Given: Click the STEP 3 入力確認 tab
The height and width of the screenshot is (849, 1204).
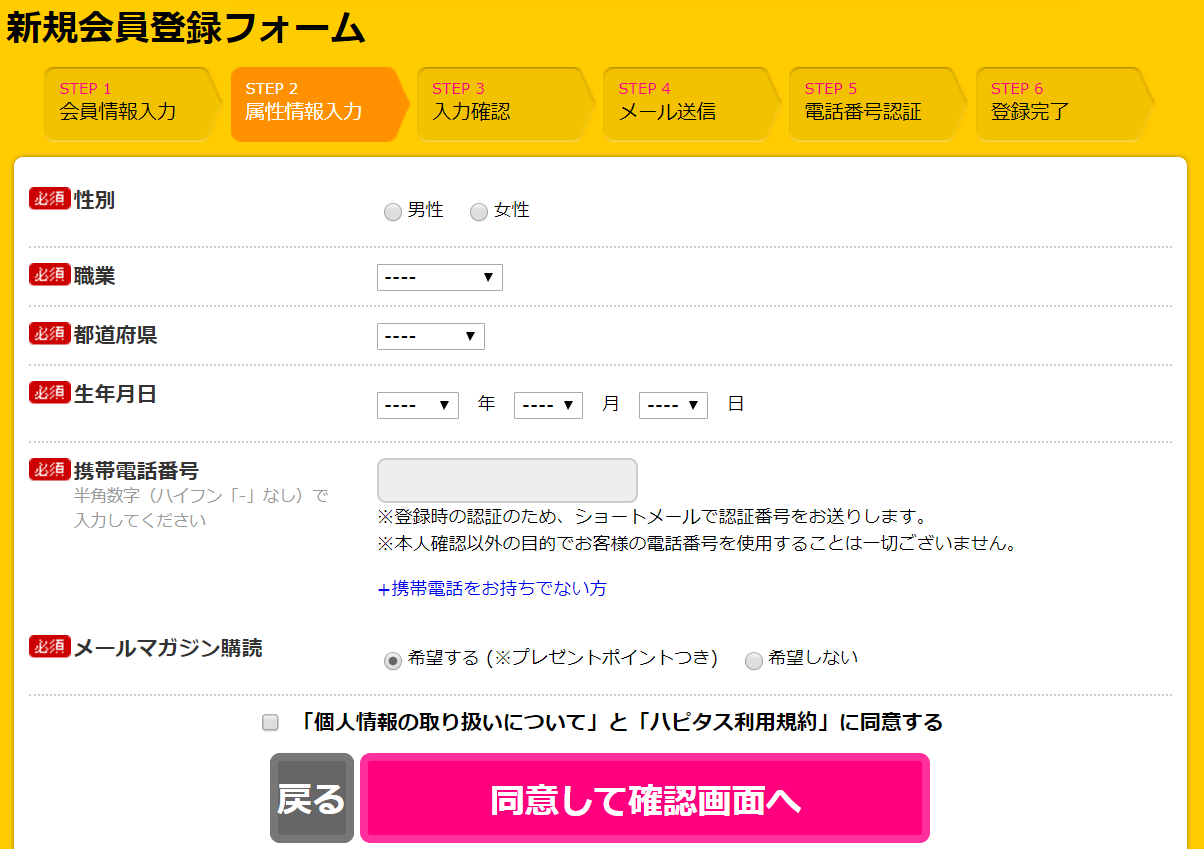Looking at the screenshot, I should [x=505, y=105].
